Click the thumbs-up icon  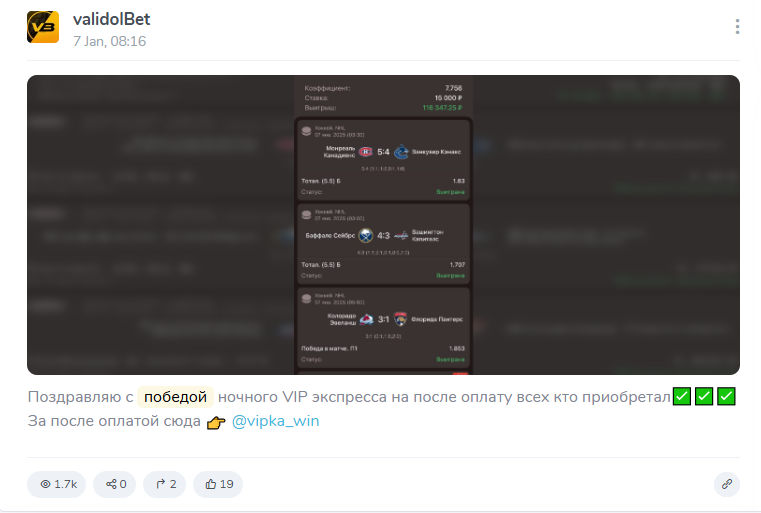click(210, 484)
